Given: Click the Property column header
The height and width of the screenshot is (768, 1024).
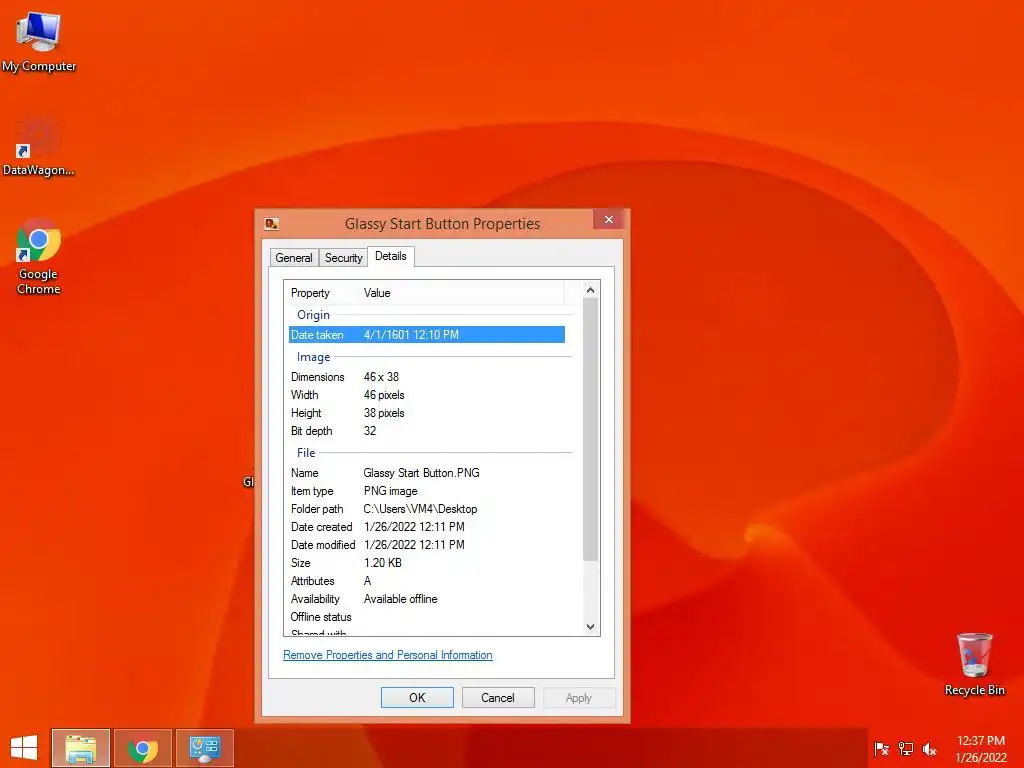Looking at the screenshot, I should 323,293.
